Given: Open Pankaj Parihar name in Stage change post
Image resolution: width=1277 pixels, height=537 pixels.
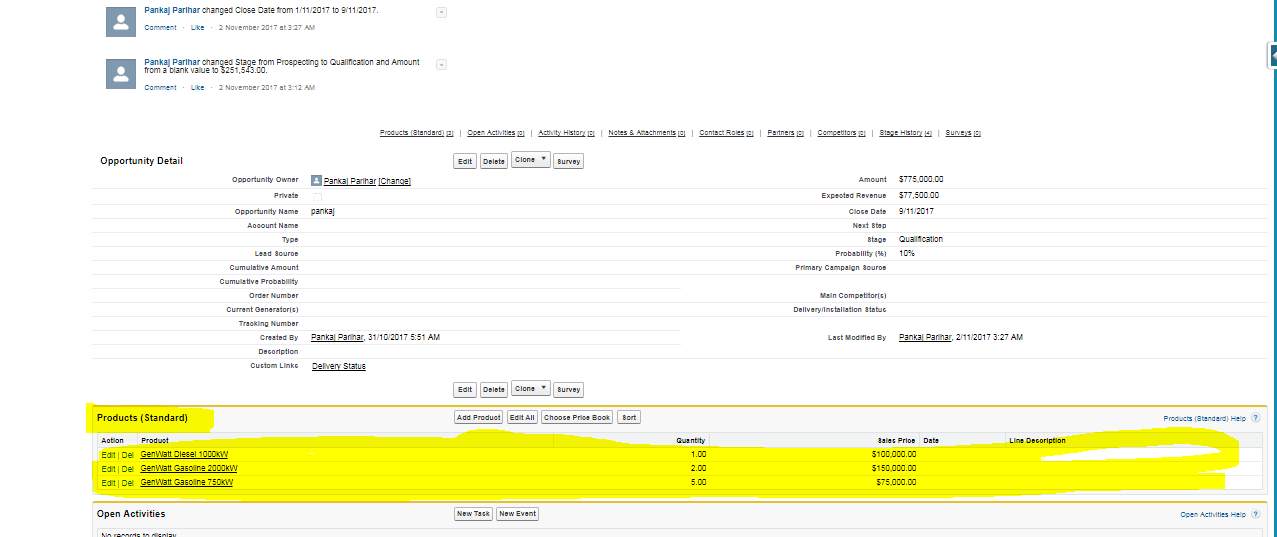Looking at the screenshot, I should point(172,62).
